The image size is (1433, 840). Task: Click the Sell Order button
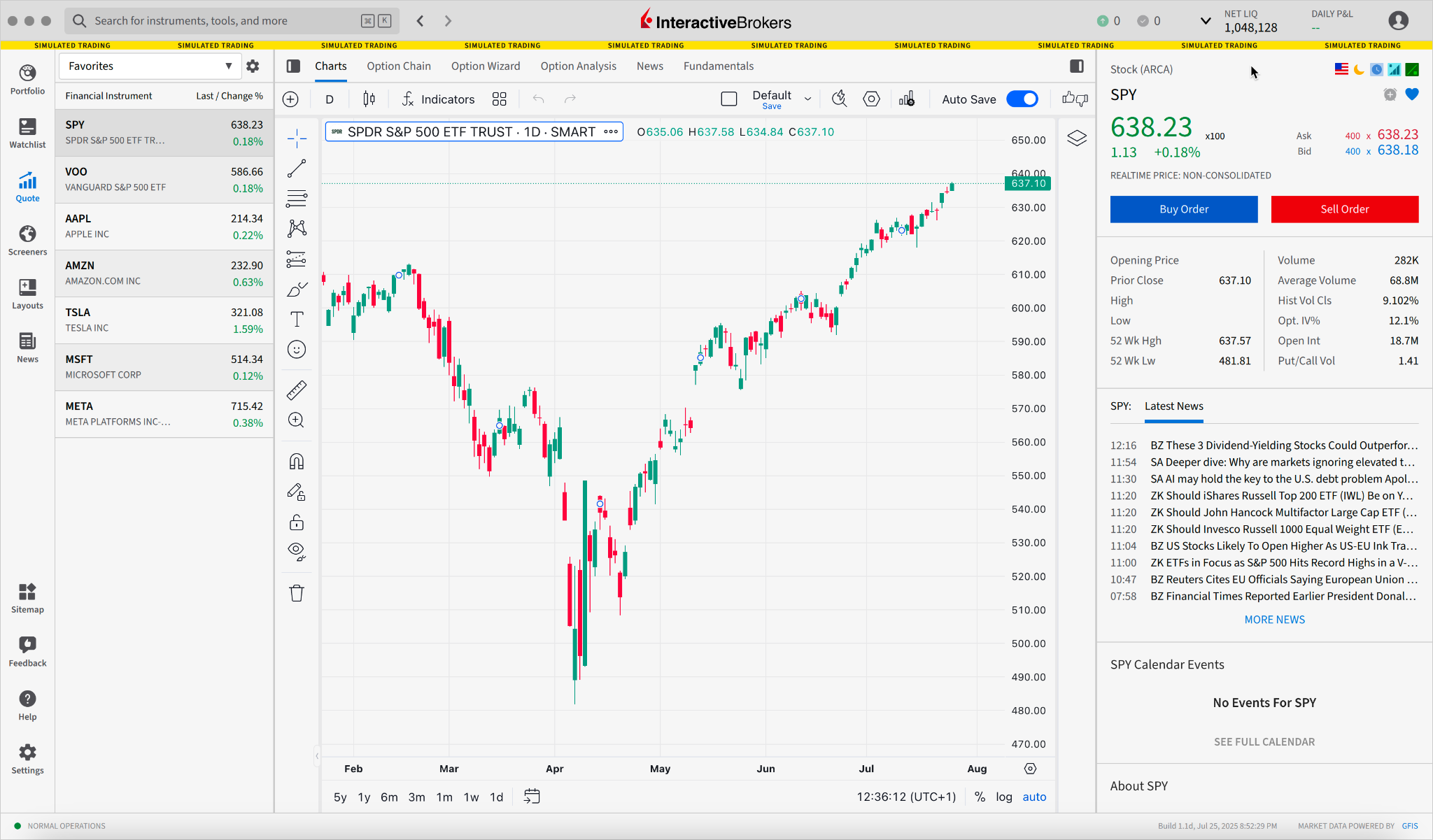1343,209
